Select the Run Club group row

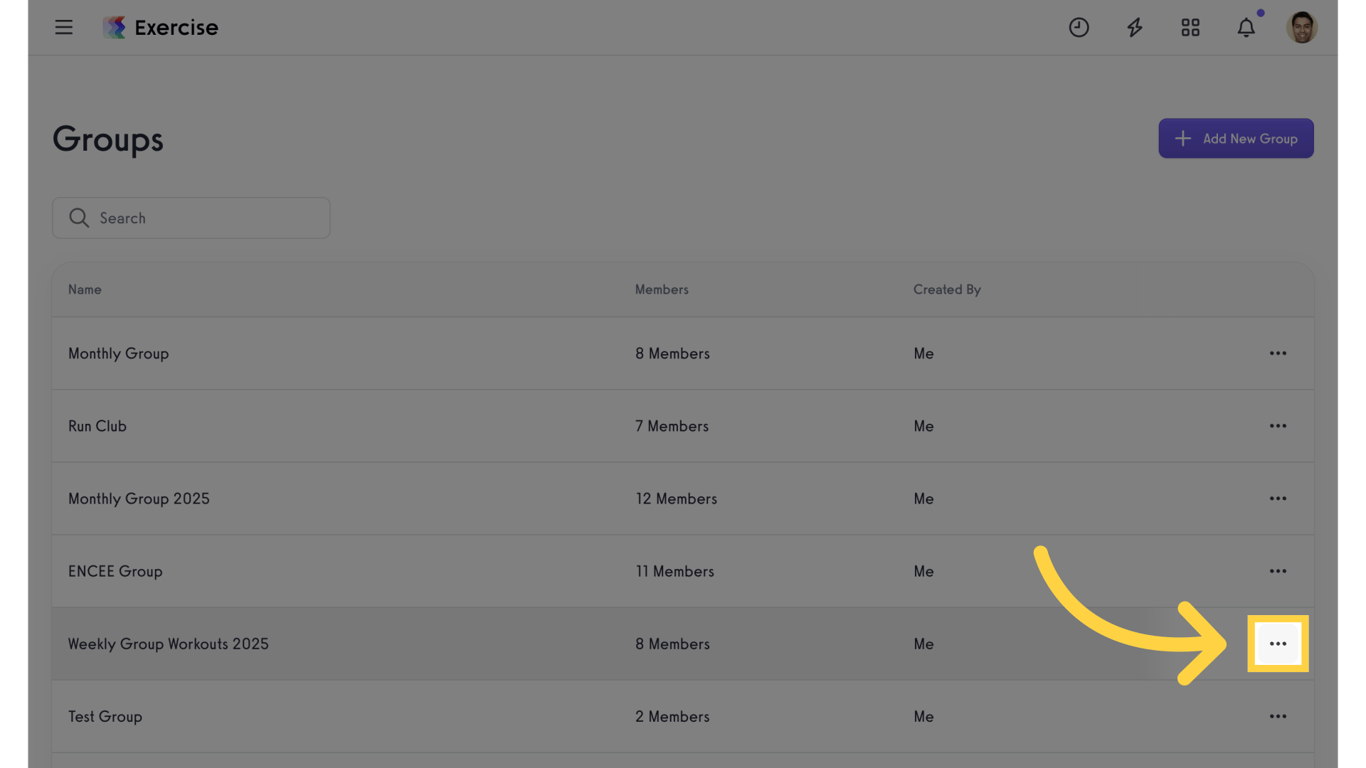point(683,426)
